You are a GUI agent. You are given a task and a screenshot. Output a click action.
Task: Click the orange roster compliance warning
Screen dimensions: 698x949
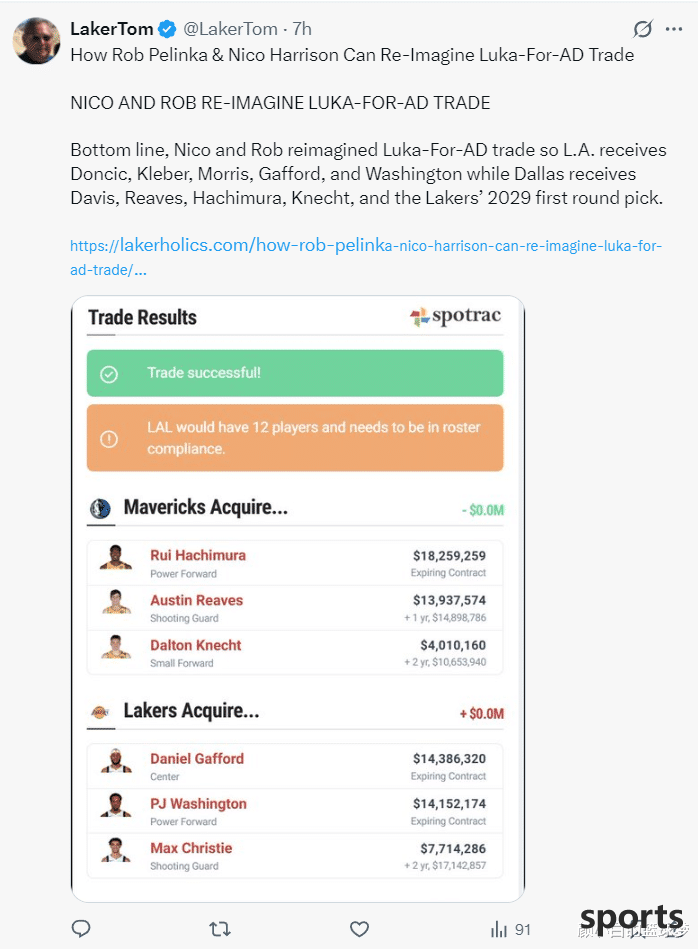(295, 438)
